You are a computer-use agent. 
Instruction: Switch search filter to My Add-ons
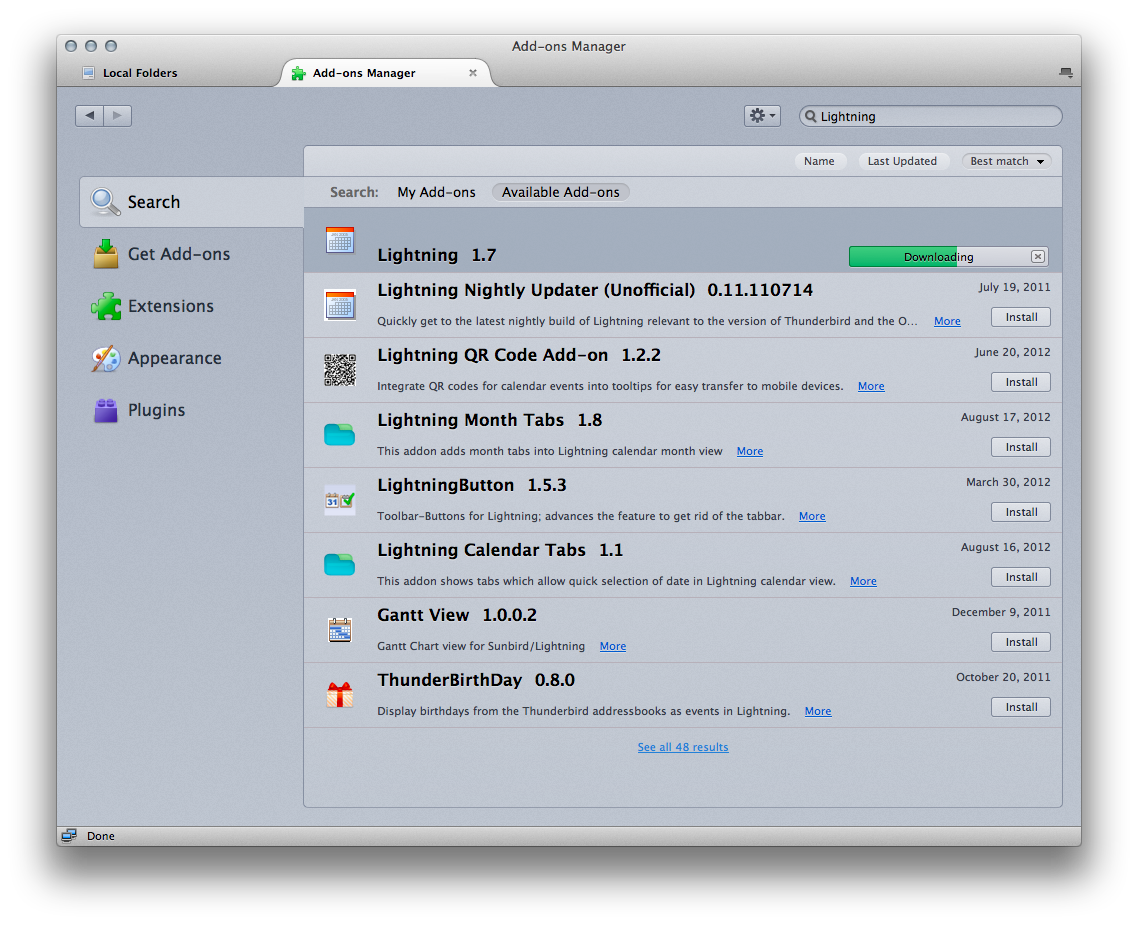click(436, 192)
